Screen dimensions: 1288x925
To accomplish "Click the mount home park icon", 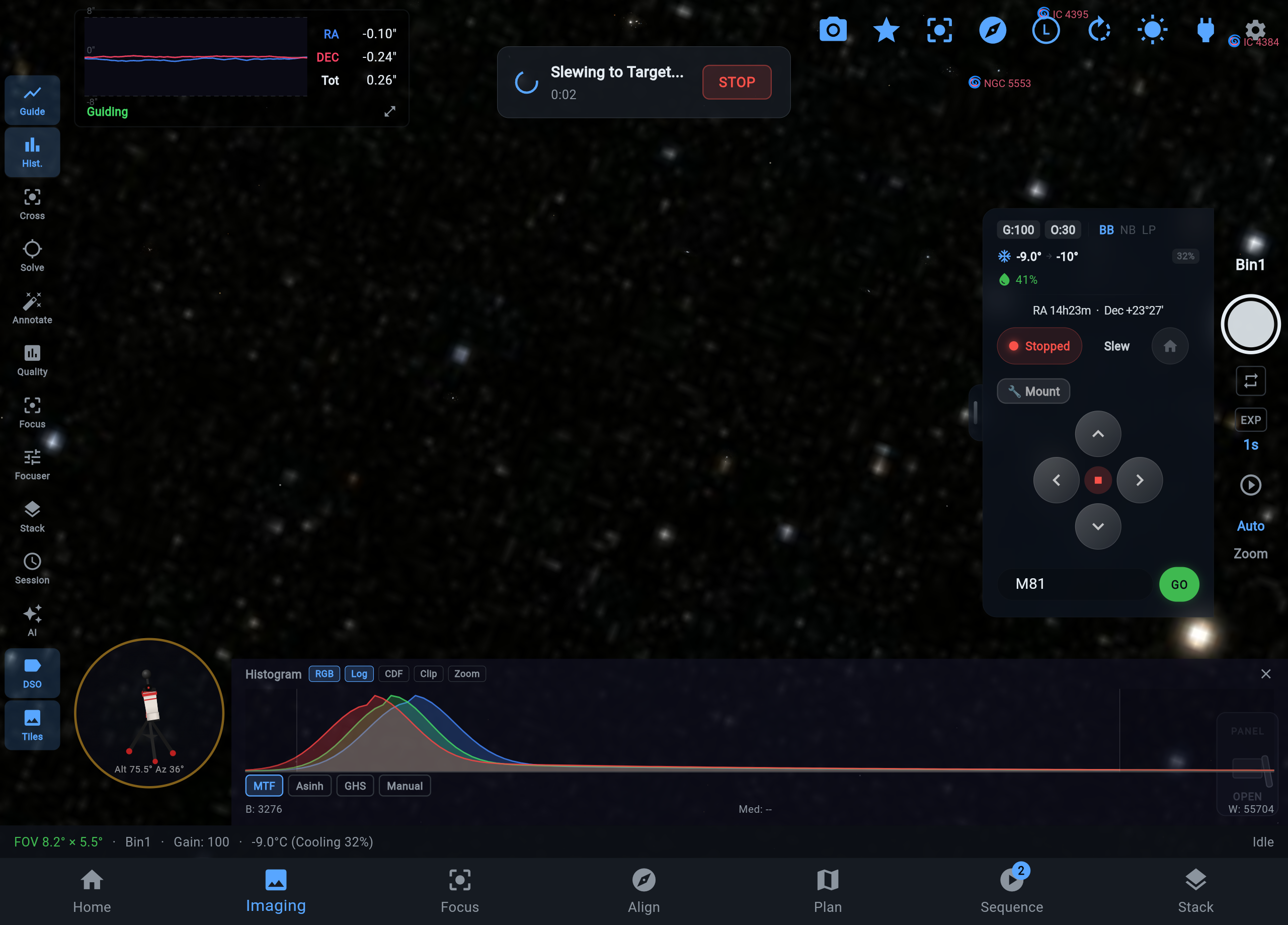I will point(1170,346).
